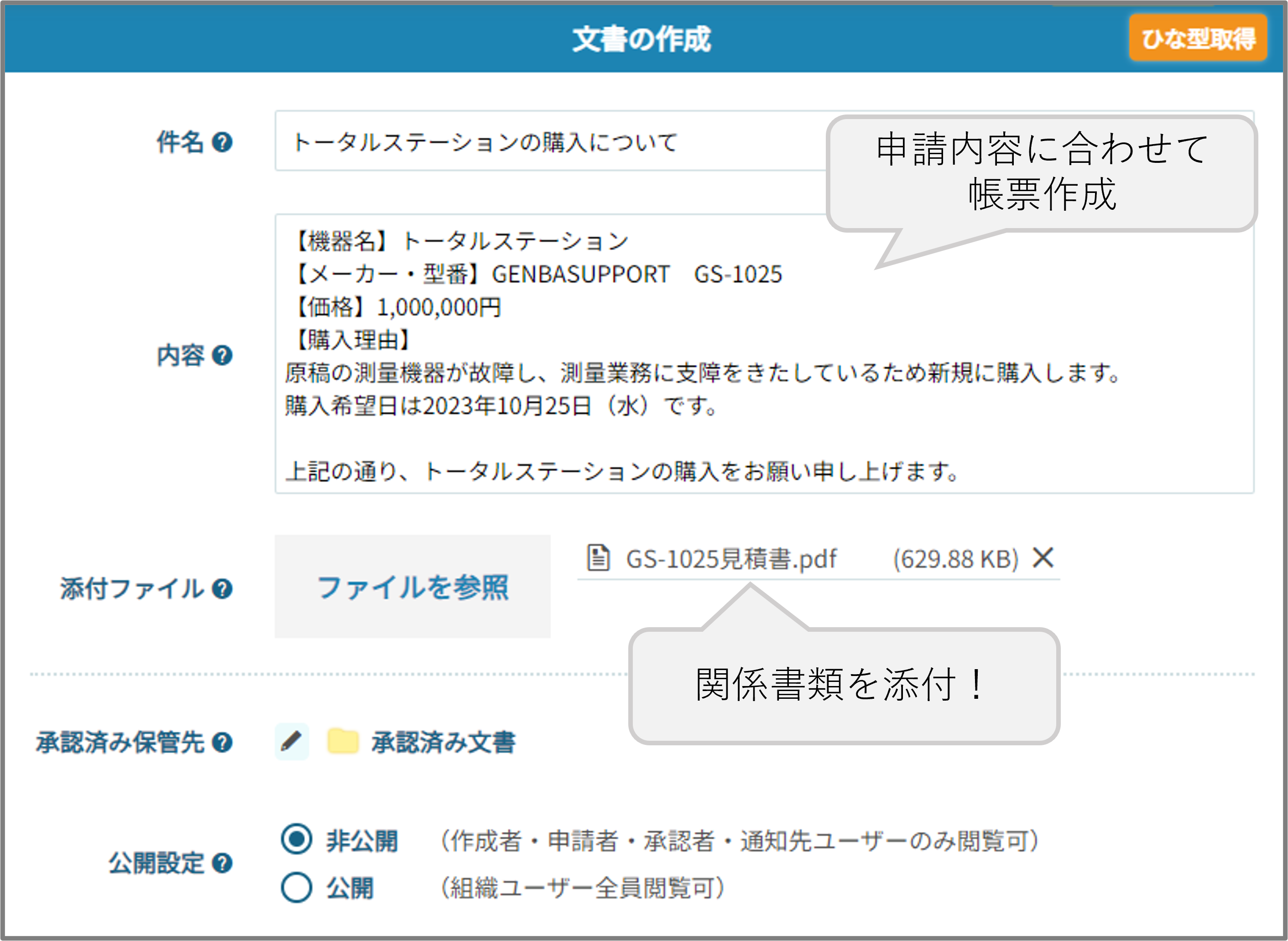Click the 公開 label text
Screen dimensions: 1288x941
[x=349, y=888]
